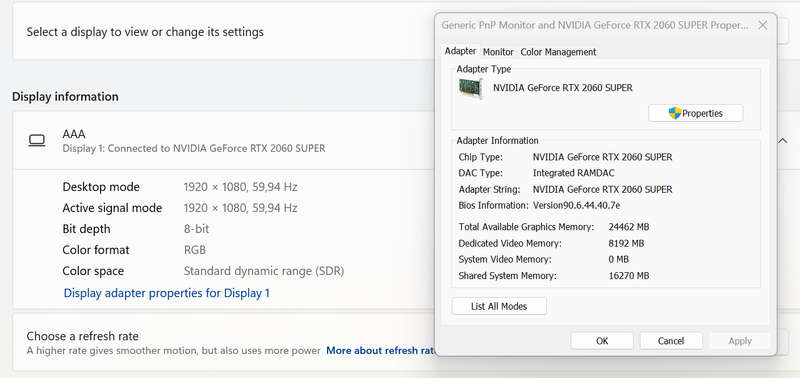Click Standard dynamic range (SDR) value

(264, 271)
